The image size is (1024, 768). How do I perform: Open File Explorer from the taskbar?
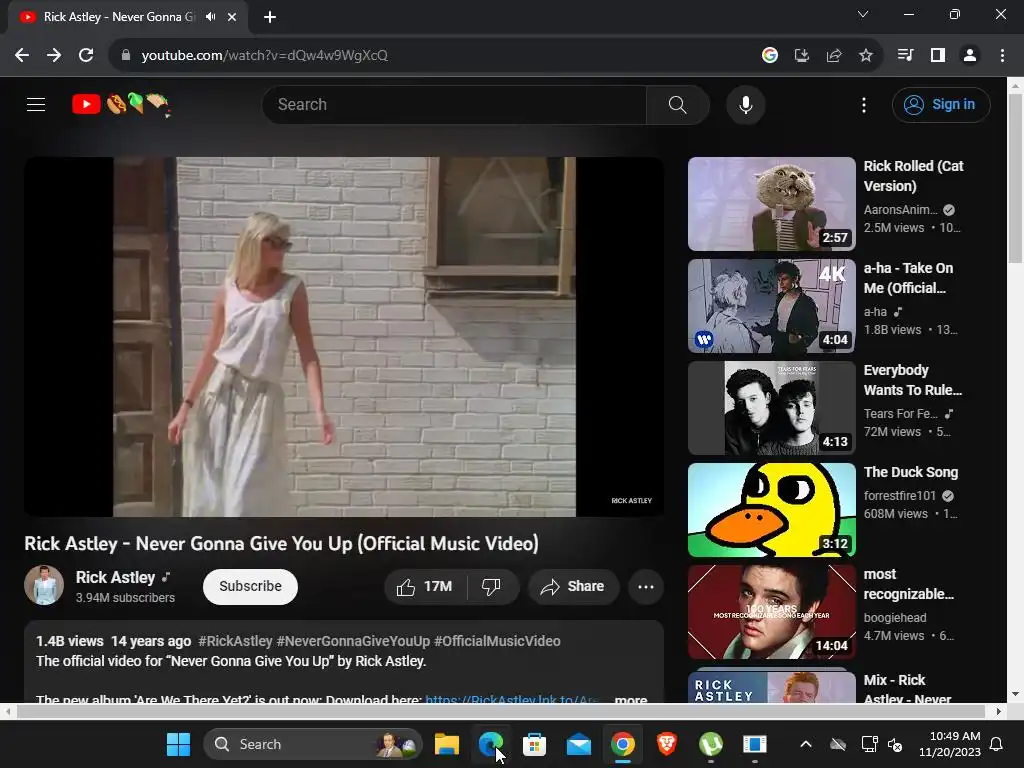[x=447, y=744]
